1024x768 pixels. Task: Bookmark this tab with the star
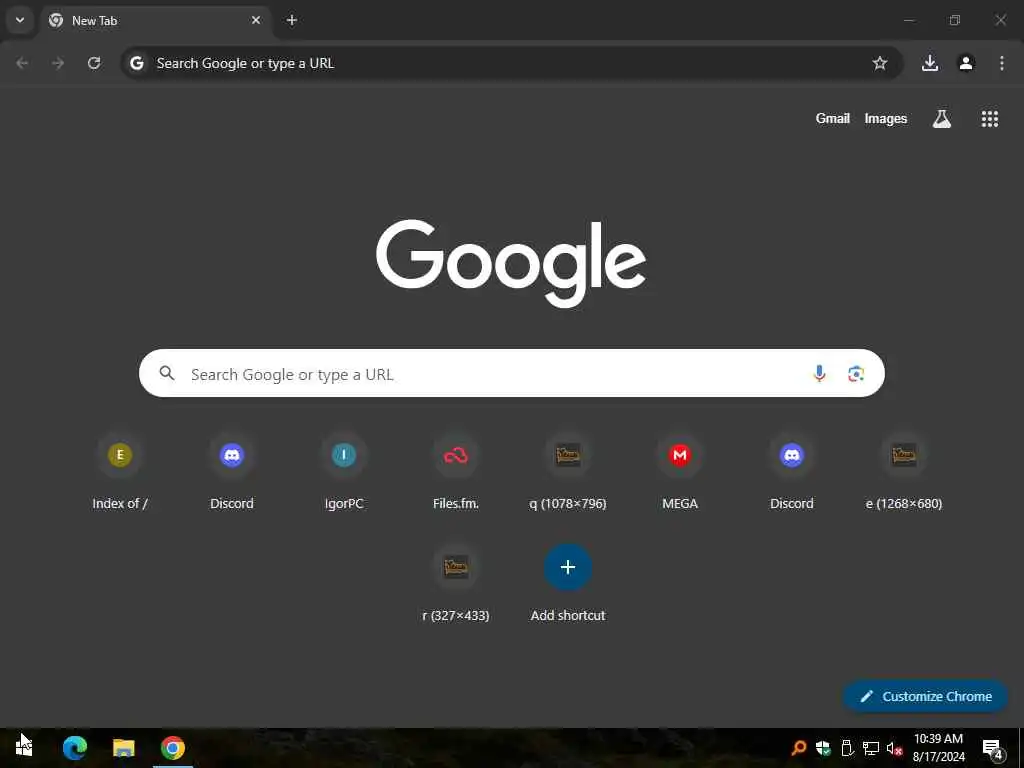[x=880, y=63]
